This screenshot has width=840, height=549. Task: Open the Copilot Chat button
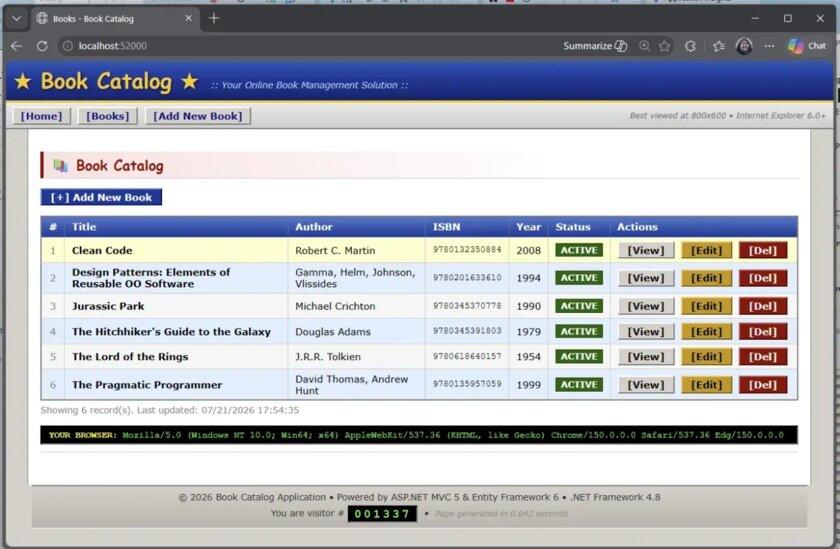pyautogui.click(x=807, y=46)
